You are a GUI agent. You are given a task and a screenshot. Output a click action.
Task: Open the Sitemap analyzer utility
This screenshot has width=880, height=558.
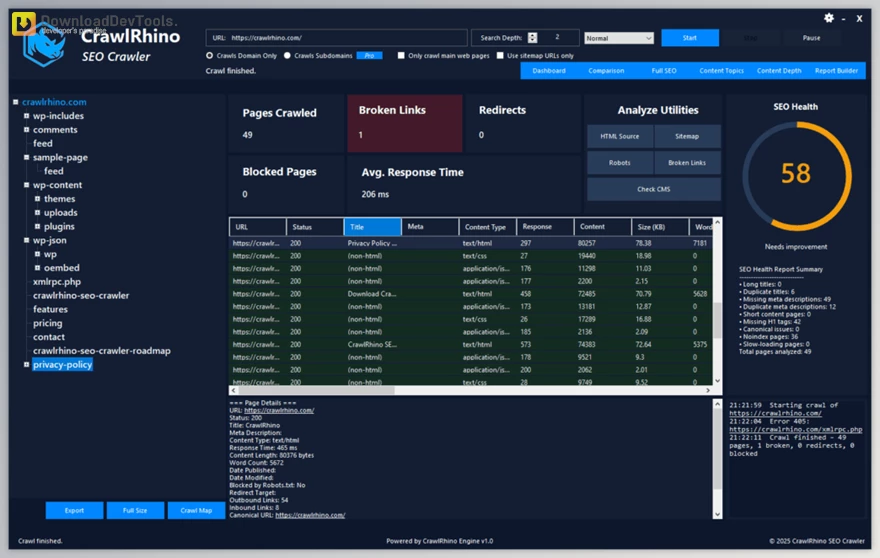click(687, 136)
